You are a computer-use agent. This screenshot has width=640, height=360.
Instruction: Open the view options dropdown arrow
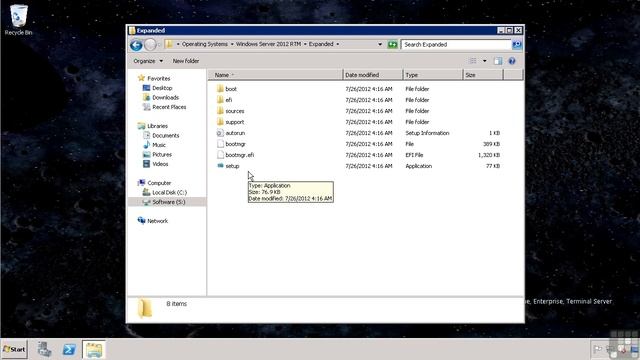pyautogui.click(x=484, y=61)
